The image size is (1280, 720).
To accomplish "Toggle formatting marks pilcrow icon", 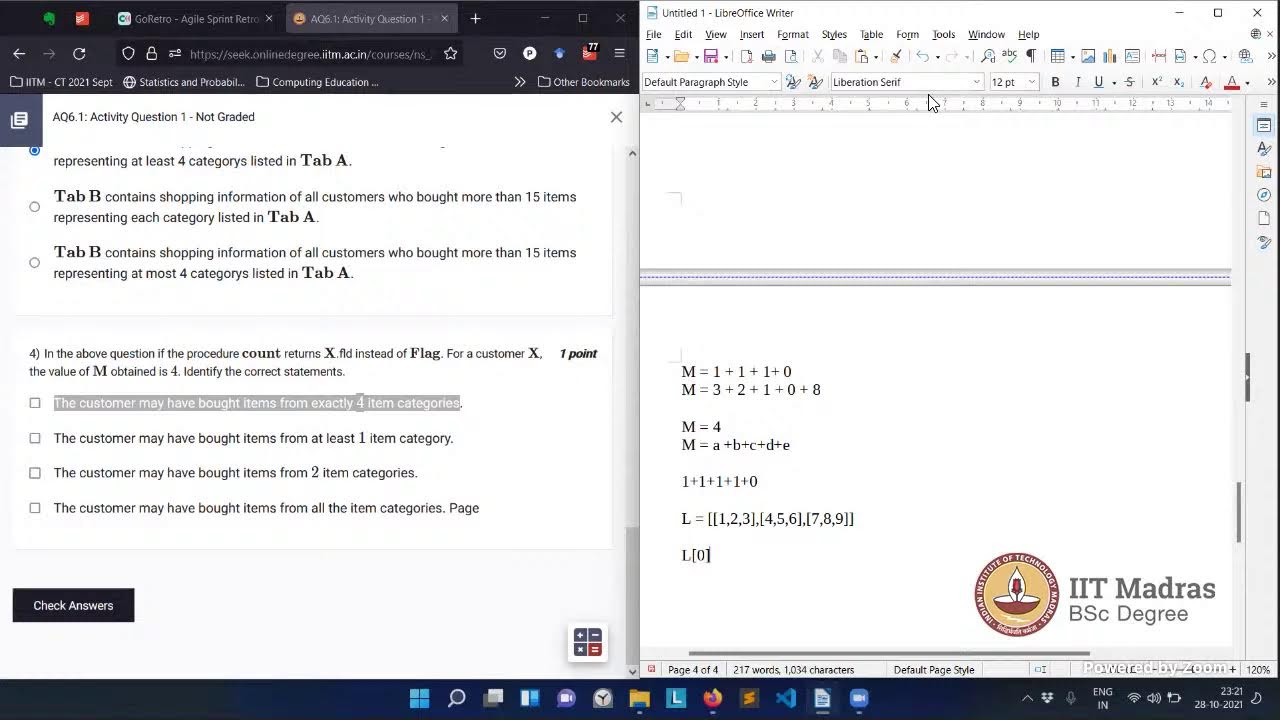I will 1031,56.
